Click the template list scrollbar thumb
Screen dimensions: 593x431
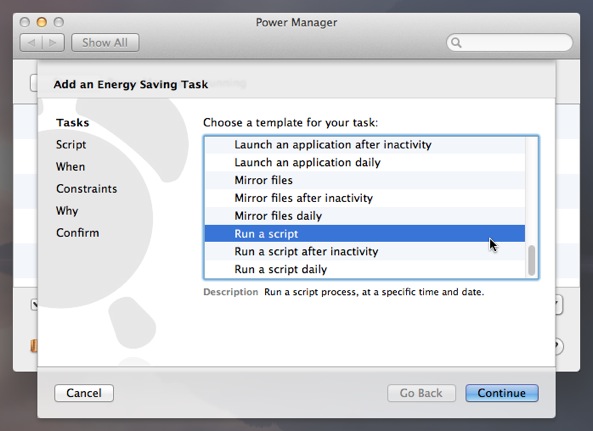tap(531, 260)
